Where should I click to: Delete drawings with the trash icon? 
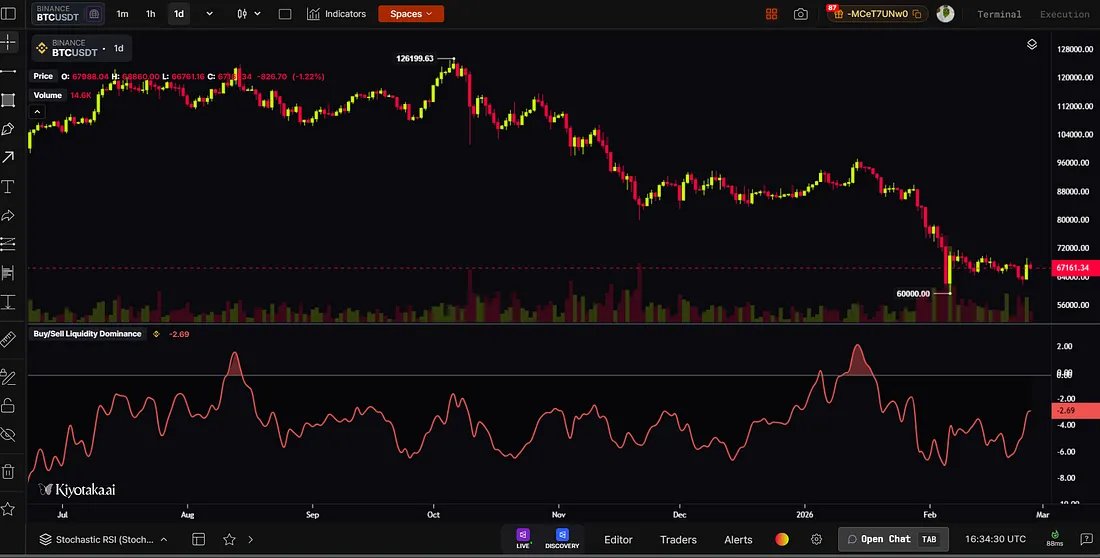point(8,471)
